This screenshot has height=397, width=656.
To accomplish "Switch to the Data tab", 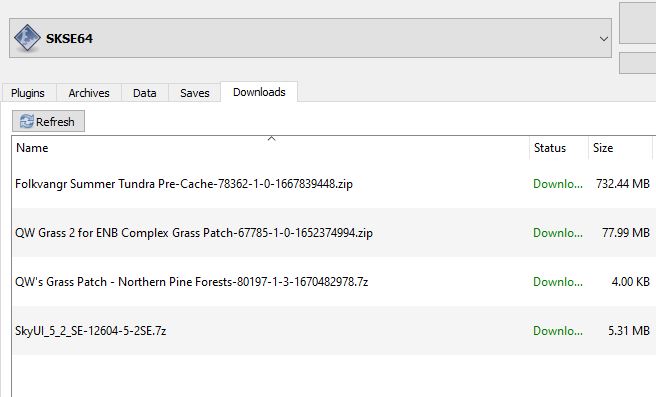I will (x=145, y=92).
